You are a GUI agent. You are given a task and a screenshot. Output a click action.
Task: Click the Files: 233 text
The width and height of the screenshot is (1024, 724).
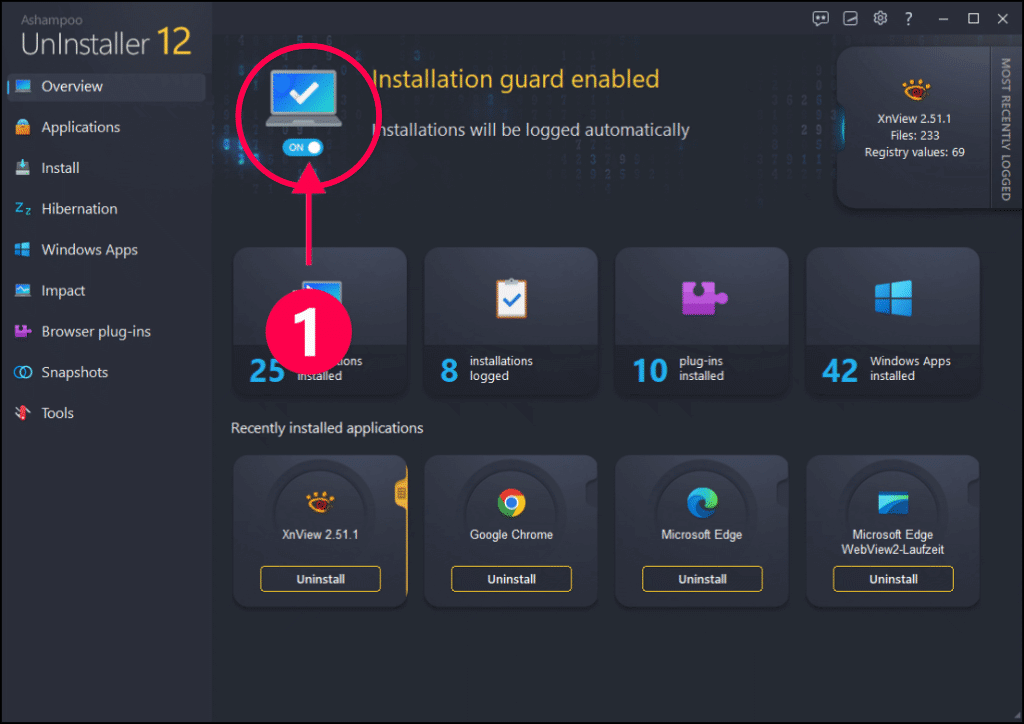(x=914, y=136)
